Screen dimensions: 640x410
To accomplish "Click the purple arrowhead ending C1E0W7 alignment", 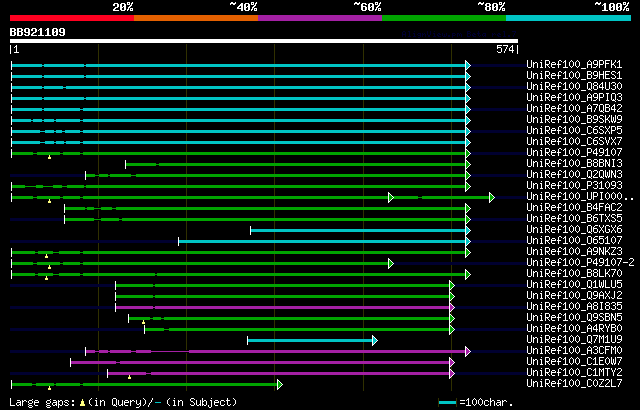I will 451,362.
